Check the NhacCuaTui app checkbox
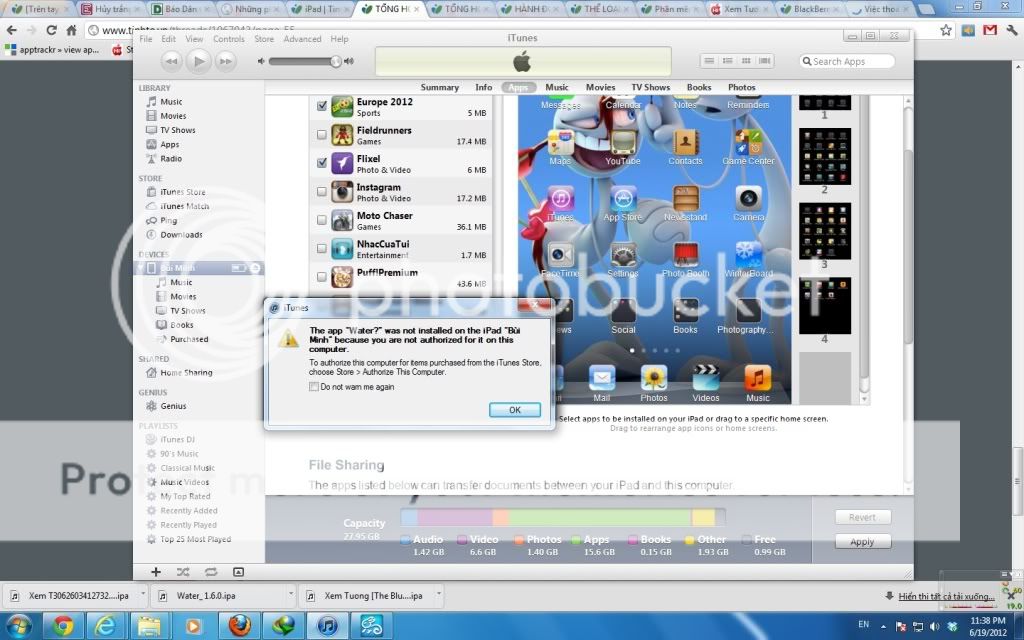Screen dimensions: 1024x640 coord(321,248)
